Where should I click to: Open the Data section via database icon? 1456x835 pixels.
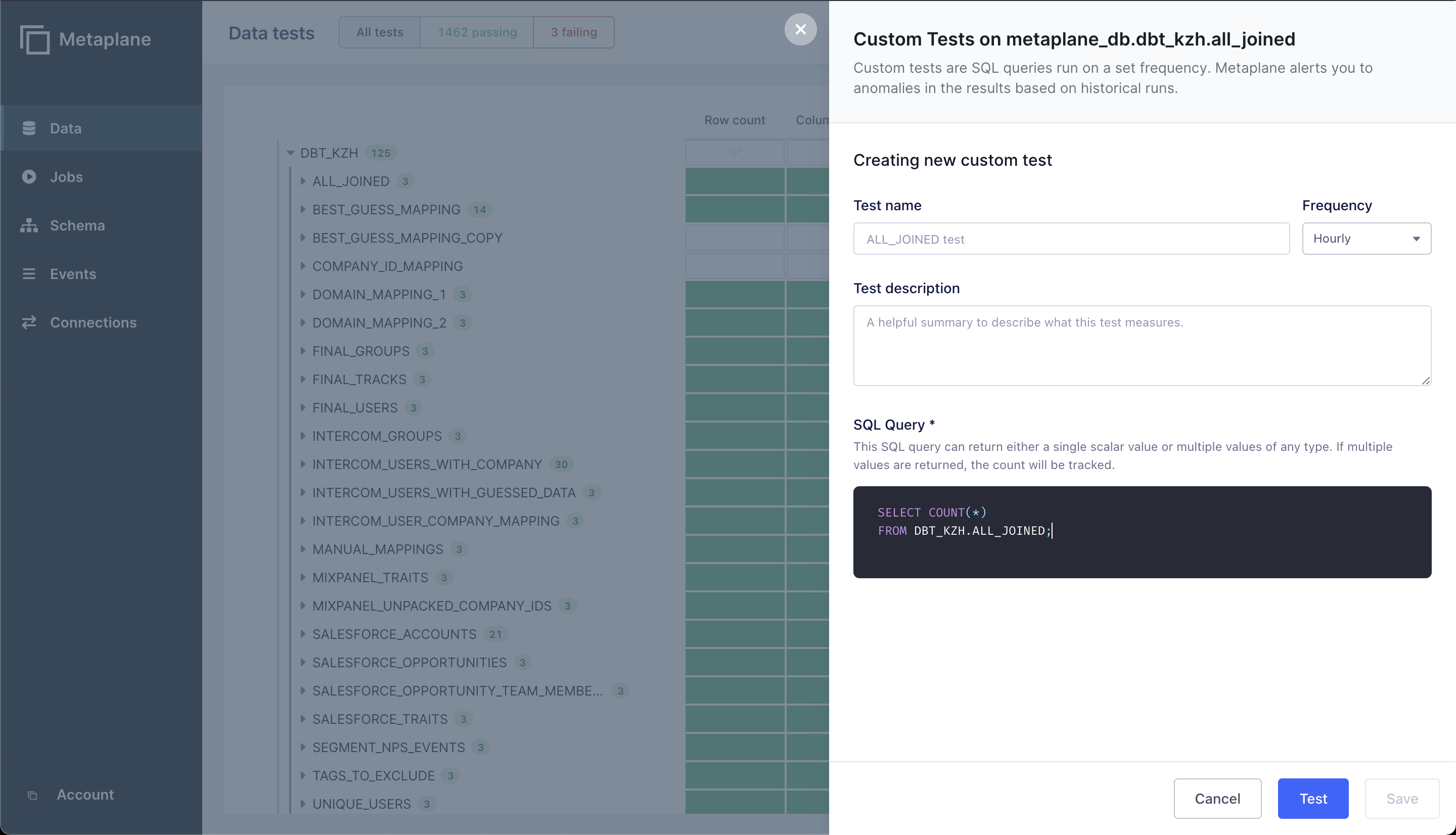pos(29,128)
